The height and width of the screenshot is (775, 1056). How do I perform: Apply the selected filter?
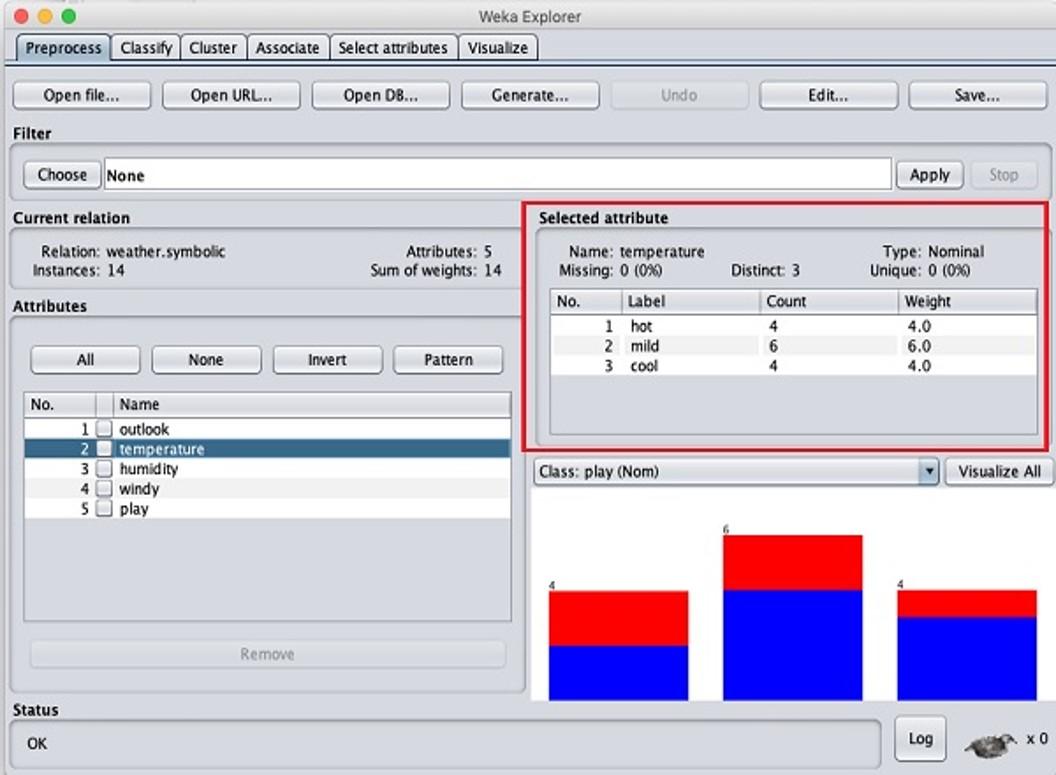tap(929, 174)
